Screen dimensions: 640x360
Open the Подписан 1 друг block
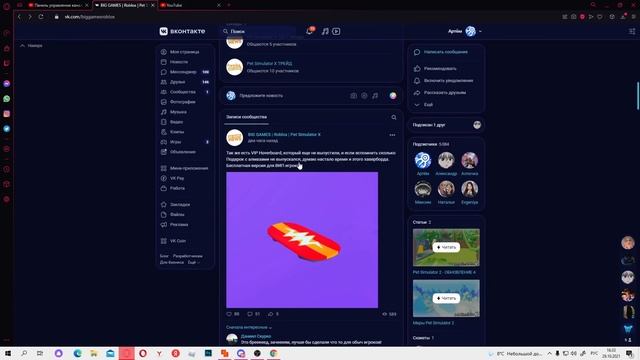(x=446, y=125)
